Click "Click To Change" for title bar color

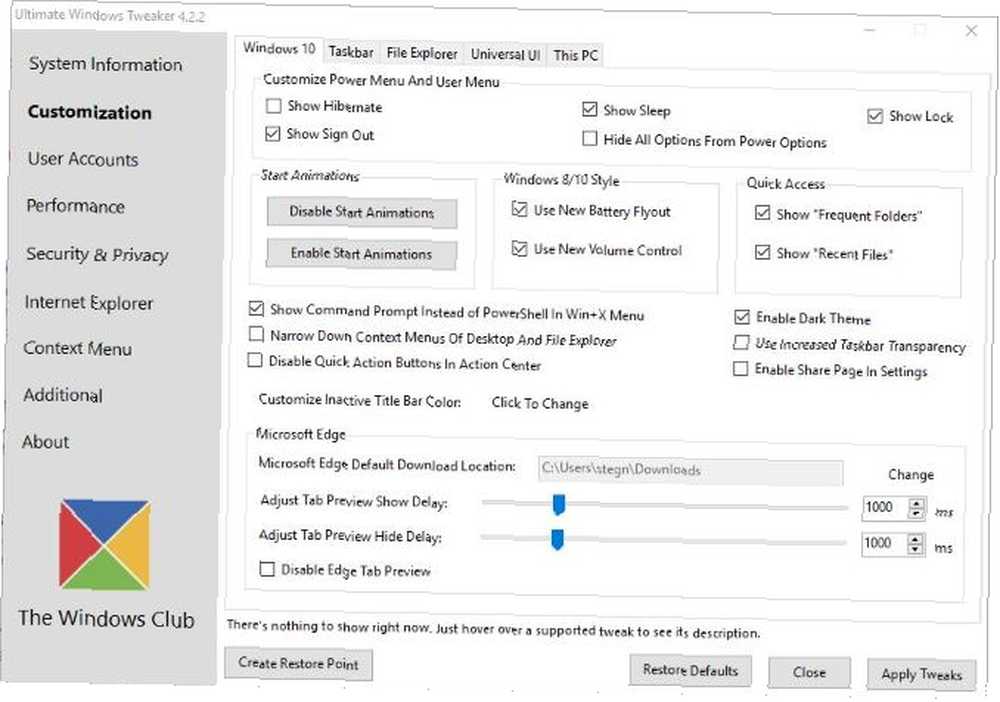[540, 404]
